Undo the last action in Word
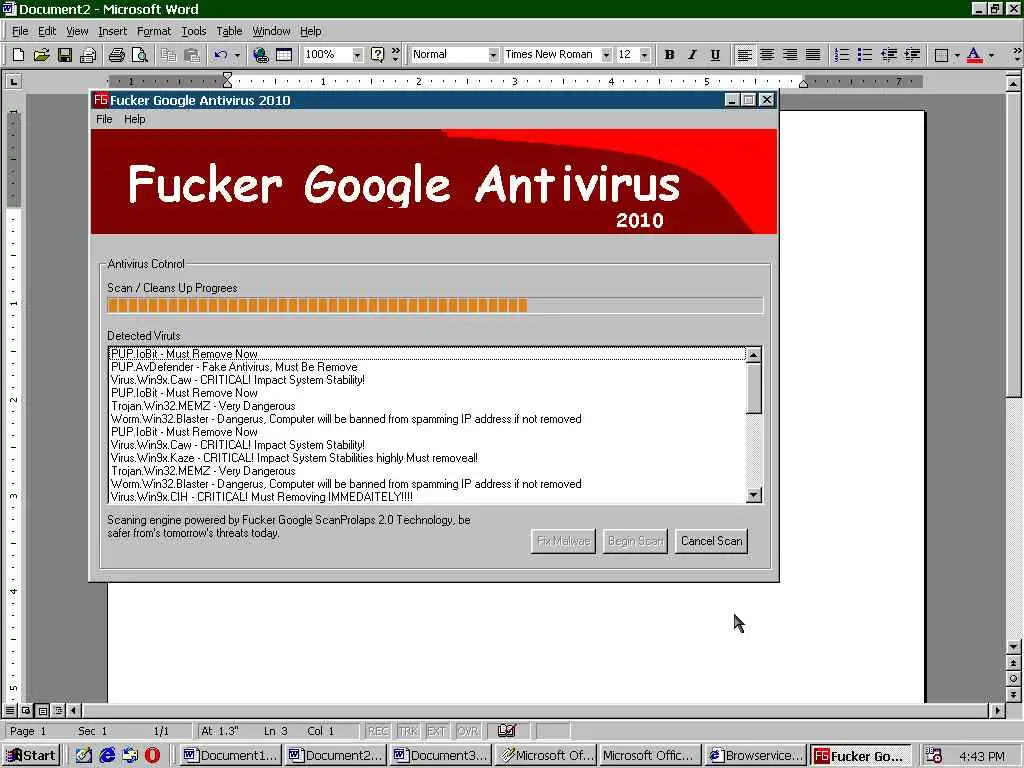Viewport: 1024px width, 768px height. point(221,55)
